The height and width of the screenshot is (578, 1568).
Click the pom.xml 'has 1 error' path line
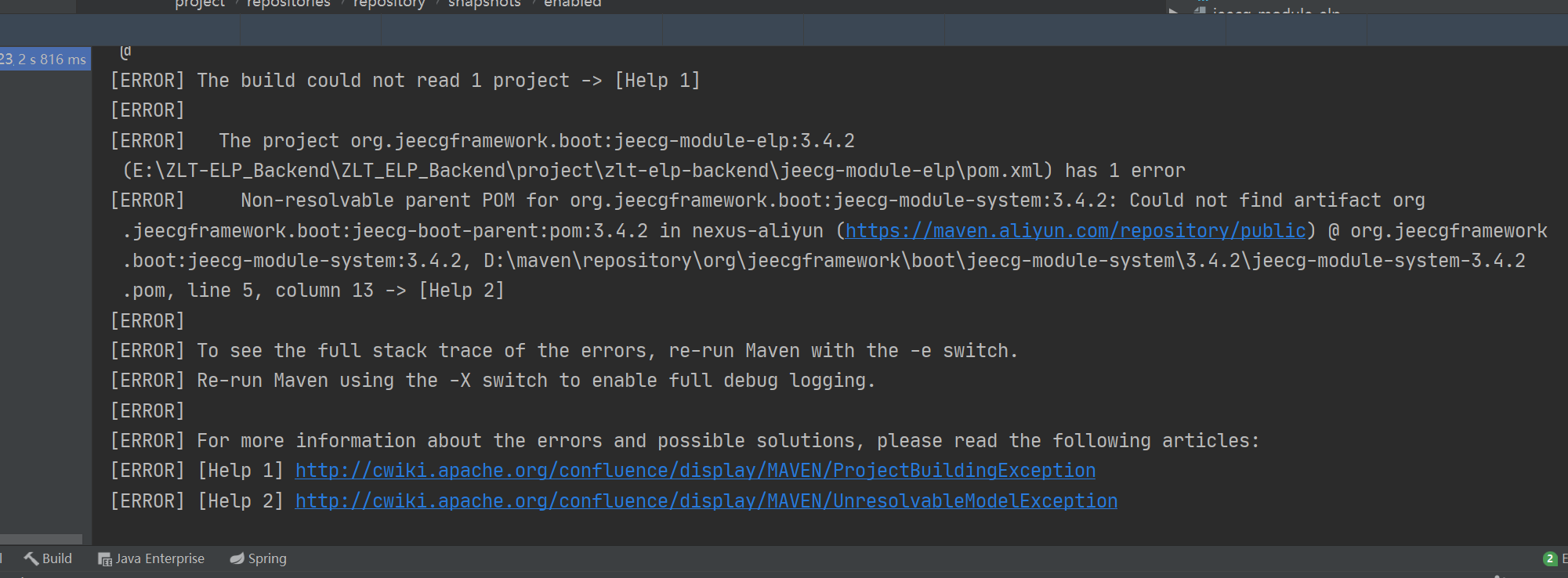pos(654,170)
